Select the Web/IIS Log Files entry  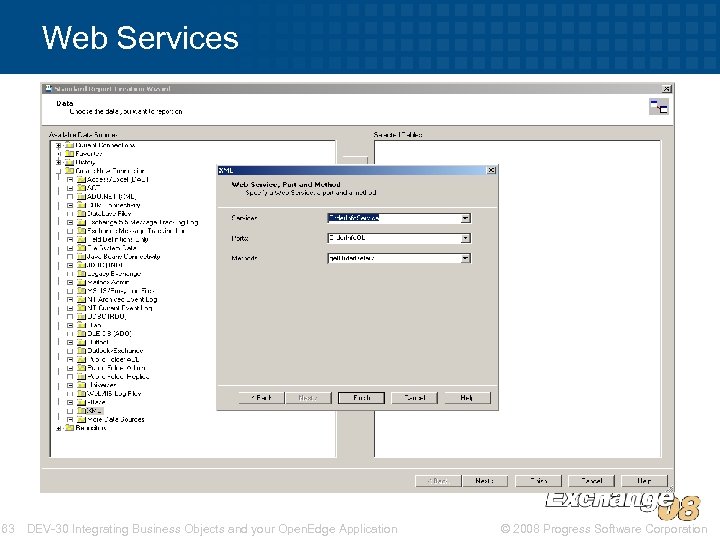(x=114, y=394)
